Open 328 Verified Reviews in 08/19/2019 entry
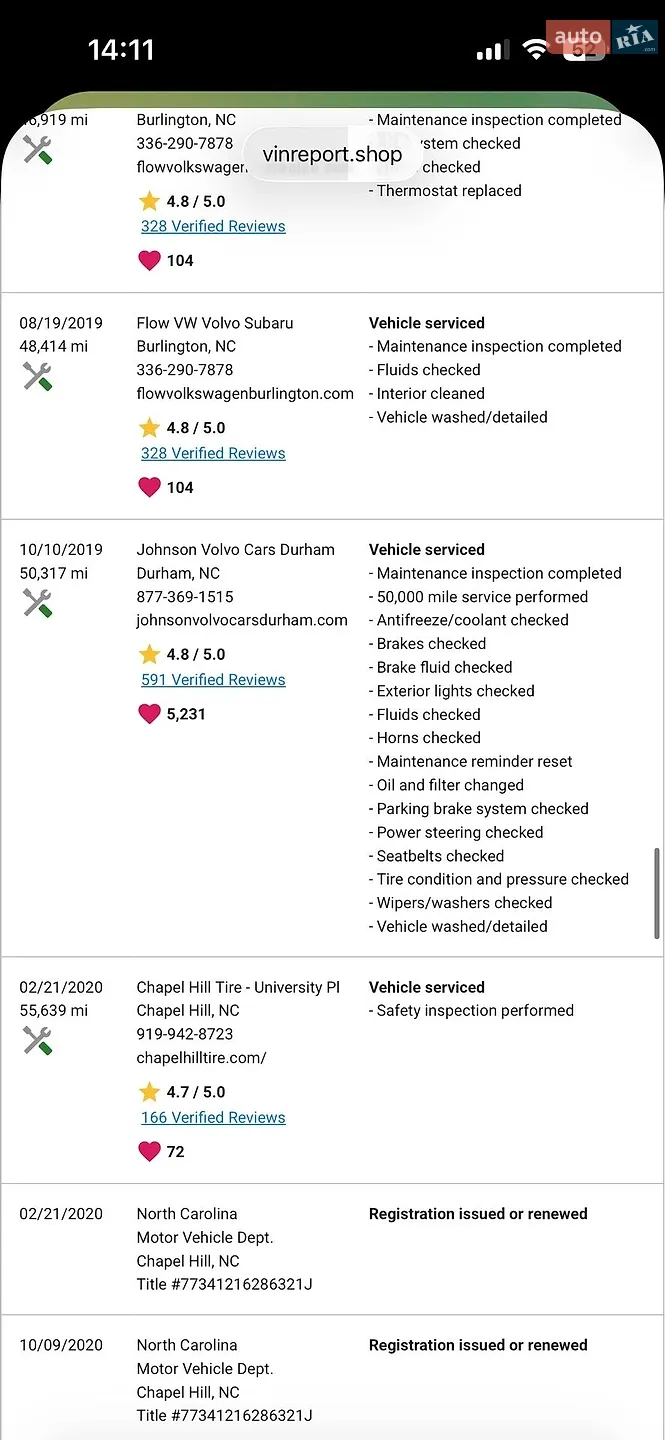The height and width of the screenshot is (1440, 665). click(213, 453)
